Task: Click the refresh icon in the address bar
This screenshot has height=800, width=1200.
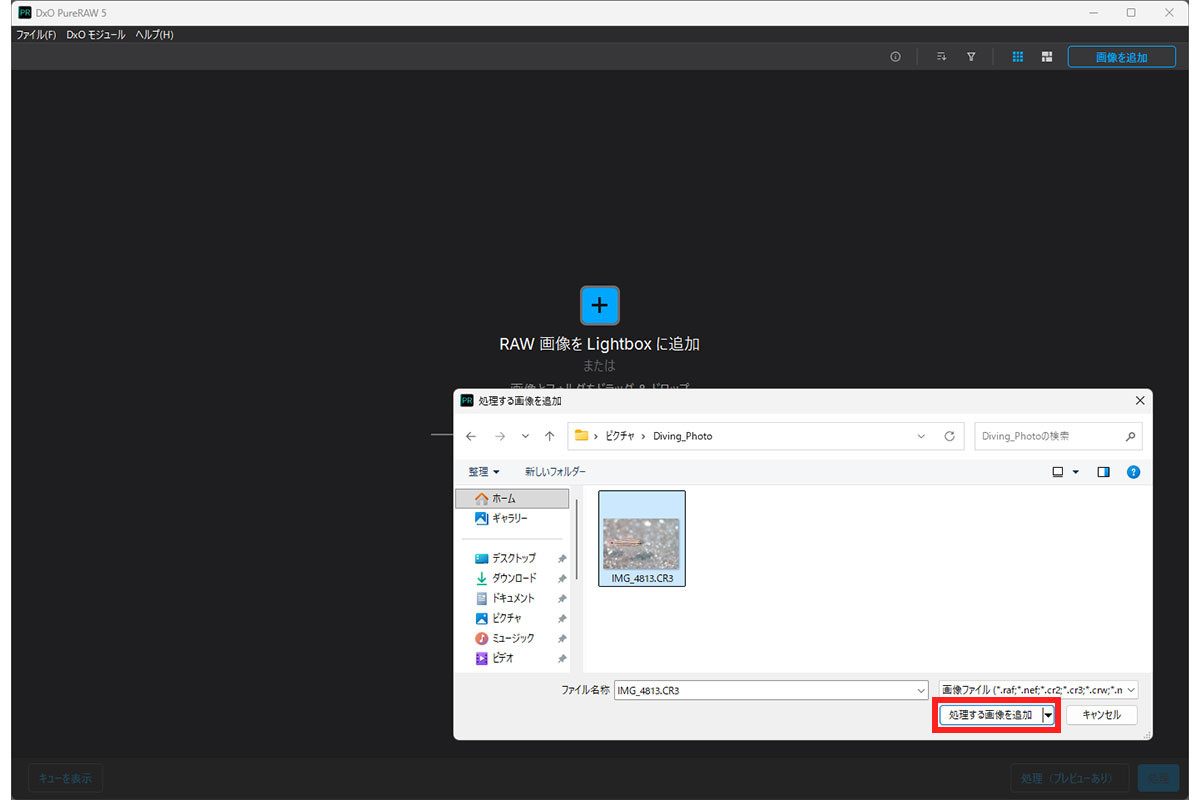Action: (x=949, y=436)
